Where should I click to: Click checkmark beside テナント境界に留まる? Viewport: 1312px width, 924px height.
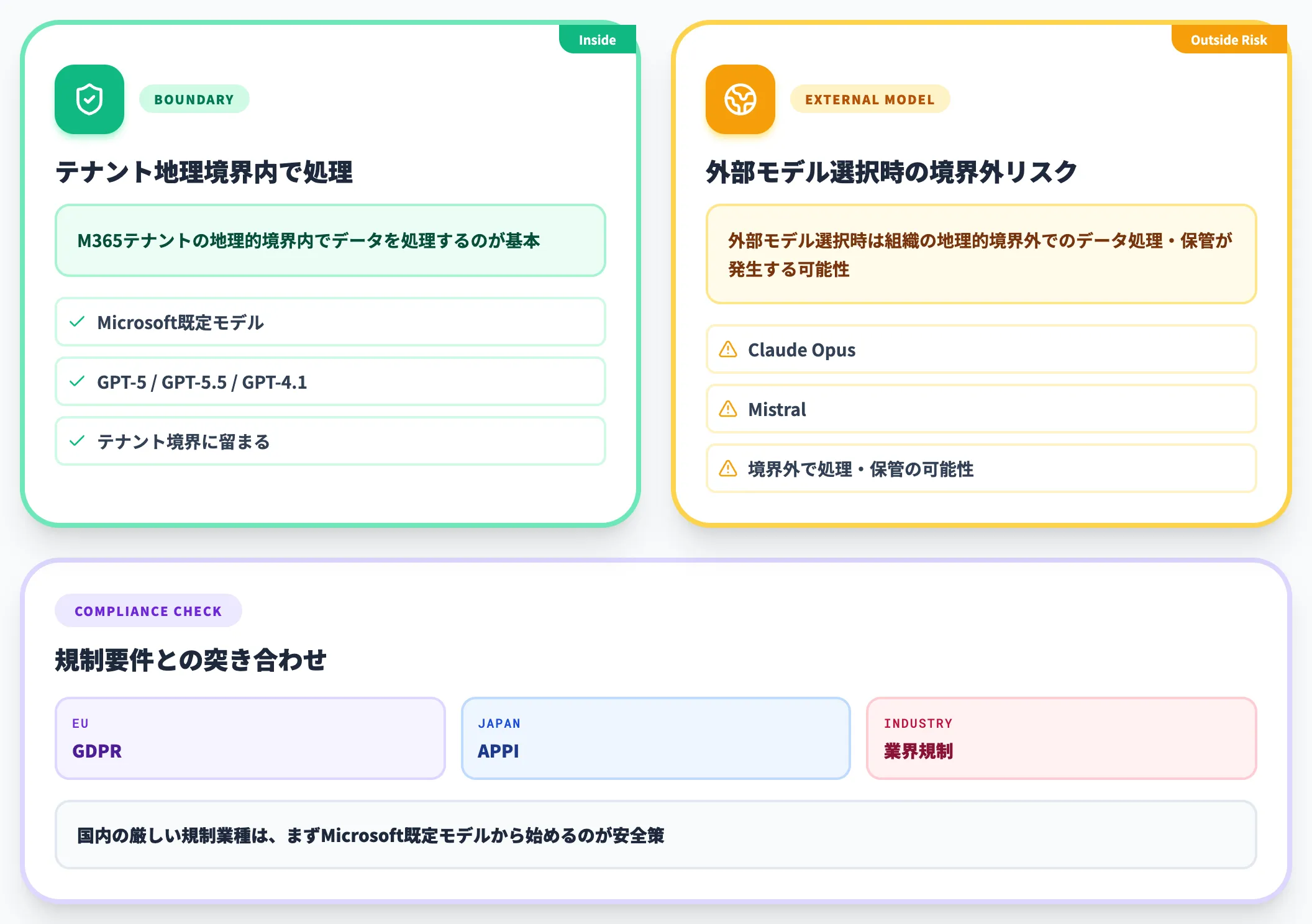pyautogui.click(x=77, y=441)
